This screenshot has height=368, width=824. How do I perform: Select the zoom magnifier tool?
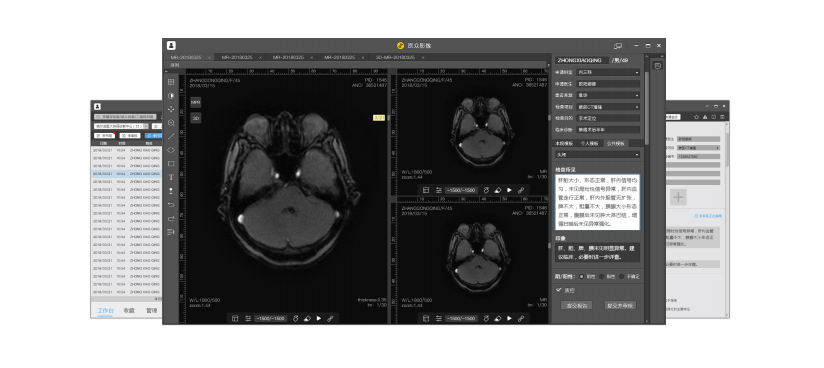tap(171, 123)
